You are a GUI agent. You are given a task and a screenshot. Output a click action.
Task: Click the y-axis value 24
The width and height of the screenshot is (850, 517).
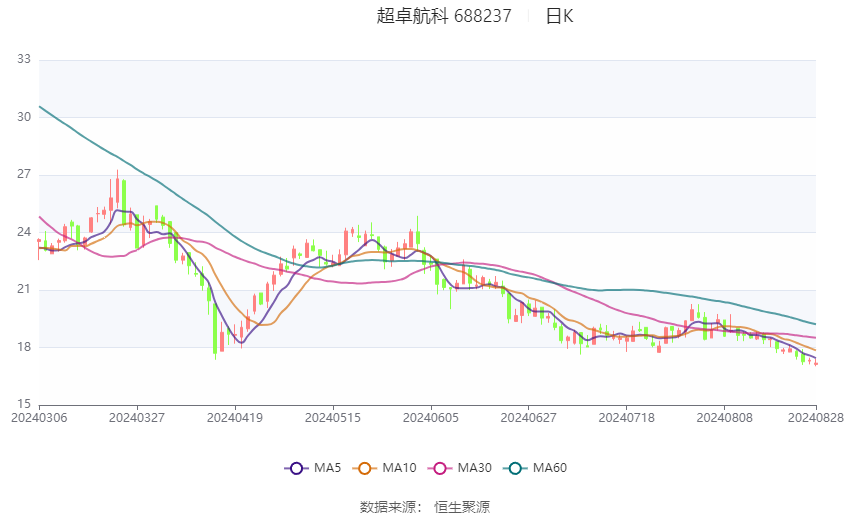[x=24, y=232]
